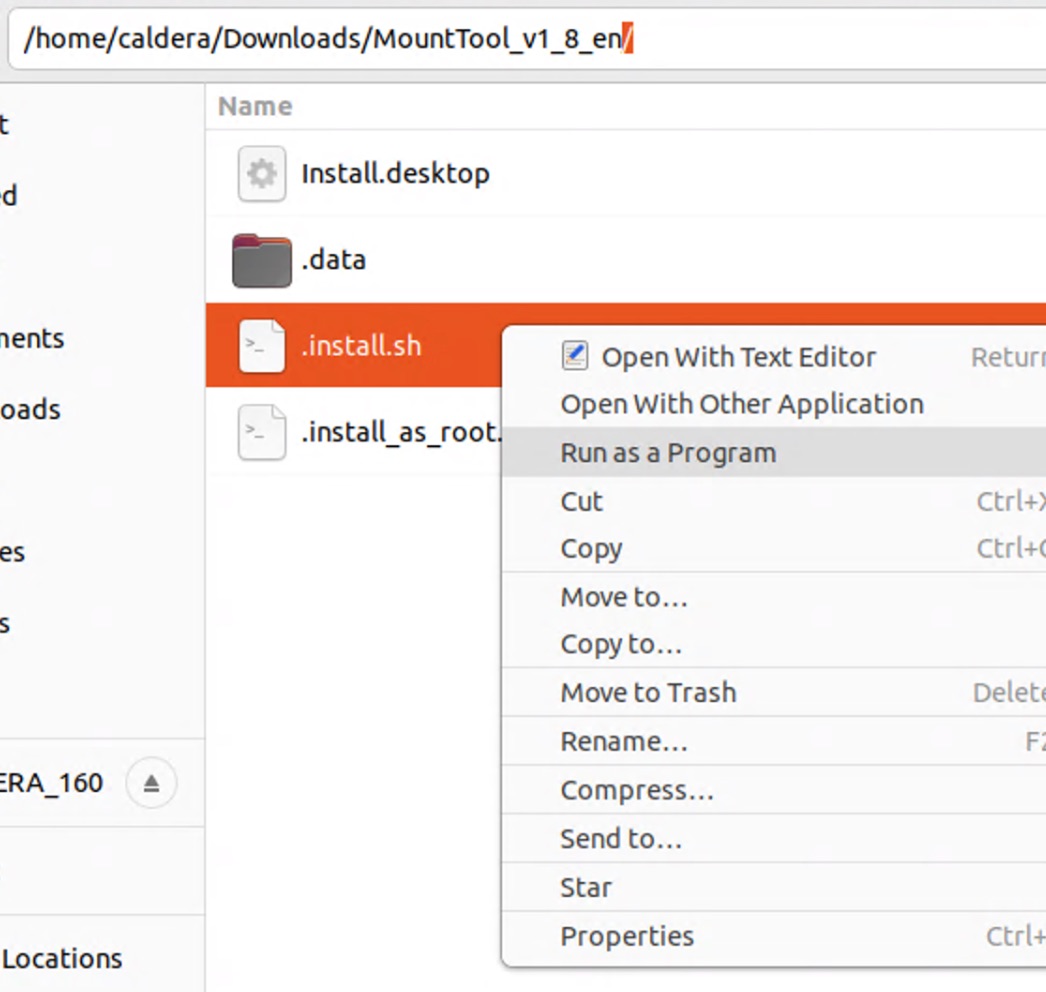This screenshot has height=992, width=1046.
Task: Click the .install.sh script file icon
Action: click(x=261, y=347)
